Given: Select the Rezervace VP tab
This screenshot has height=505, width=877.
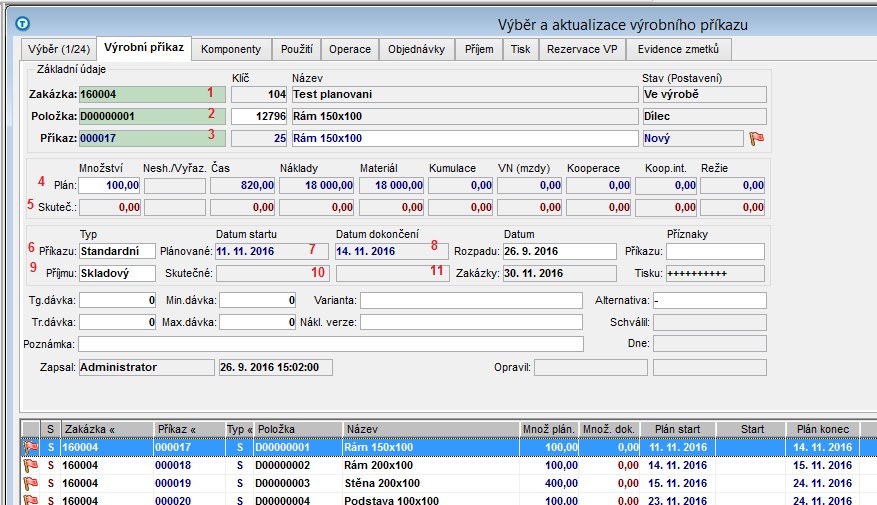Looking at the screenshot, I should point(582,49).
